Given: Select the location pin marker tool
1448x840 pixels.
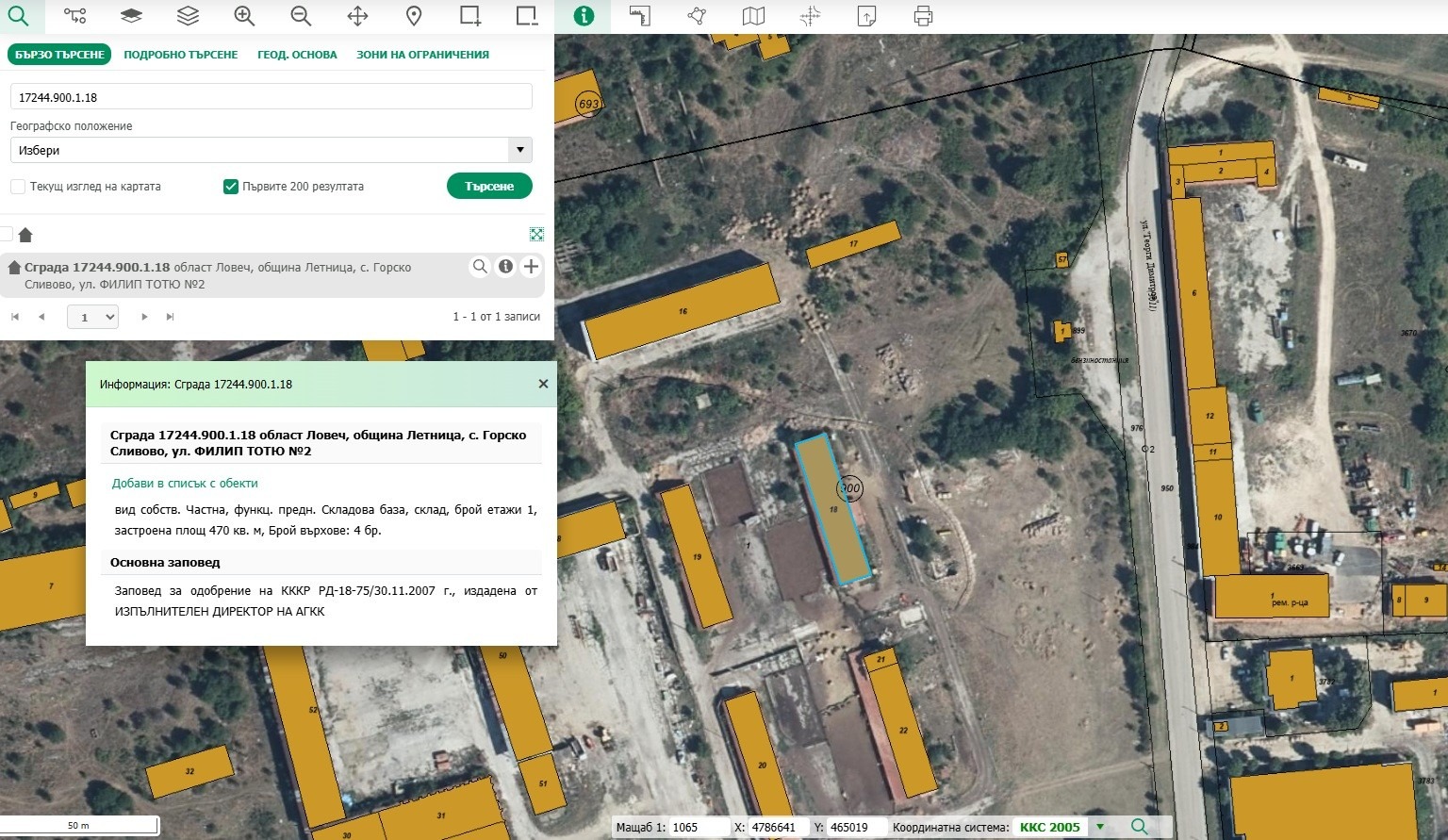Looking at the screenshot, I should 414,16.
